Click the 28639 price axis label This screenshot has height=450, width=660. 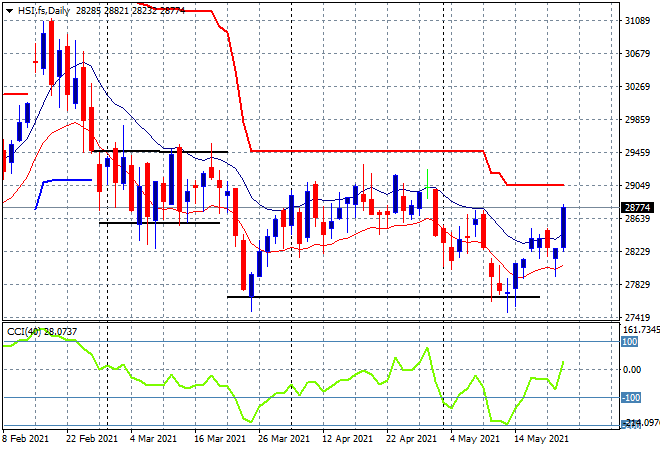[x=637, y=218]
